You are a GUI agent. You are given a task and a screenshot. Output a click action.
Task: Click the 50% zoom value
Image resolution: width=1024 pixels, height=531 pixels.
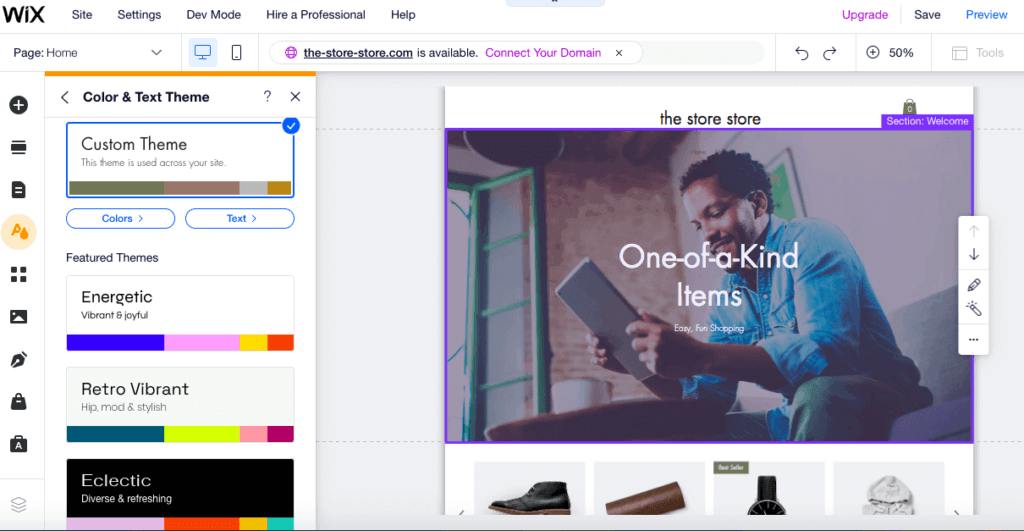click(x=901, y=53)
